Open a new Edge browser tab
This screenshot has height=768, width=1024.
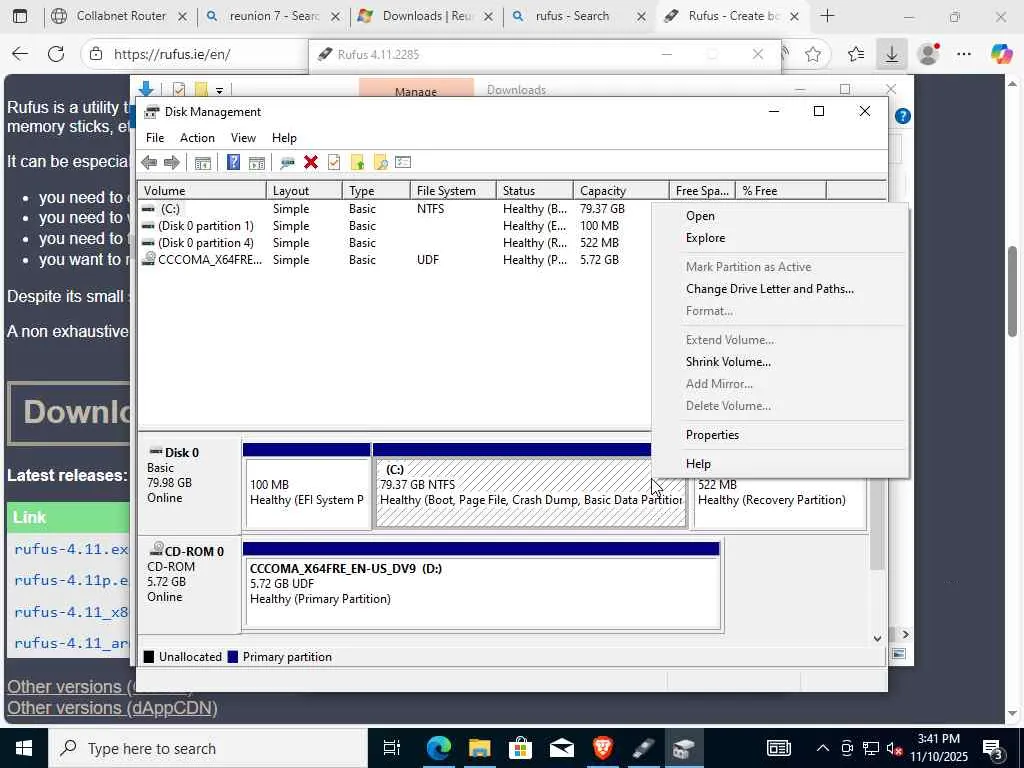[x=827, y=16]
